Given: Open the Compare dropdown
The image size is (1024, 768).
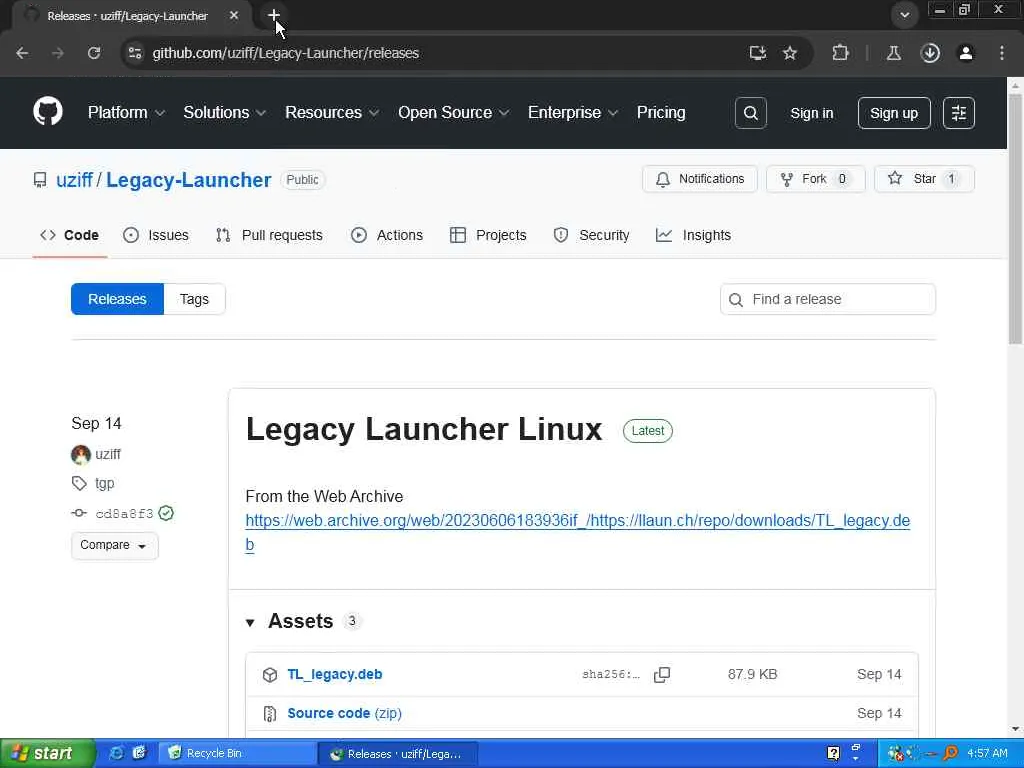Looking at the screenshot, I should [x=114, y=545].
